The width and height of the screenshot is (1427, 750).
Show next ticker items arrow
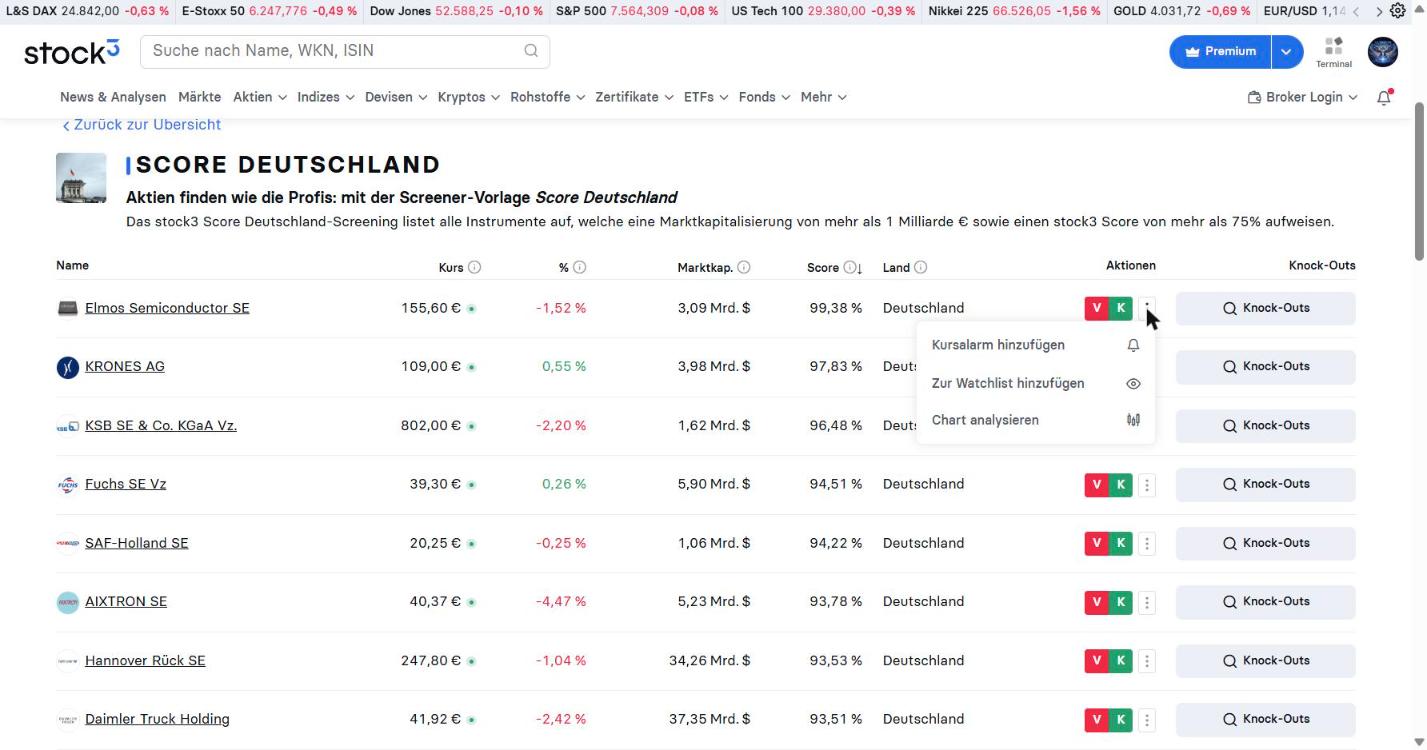click(x=1379, y=11)
